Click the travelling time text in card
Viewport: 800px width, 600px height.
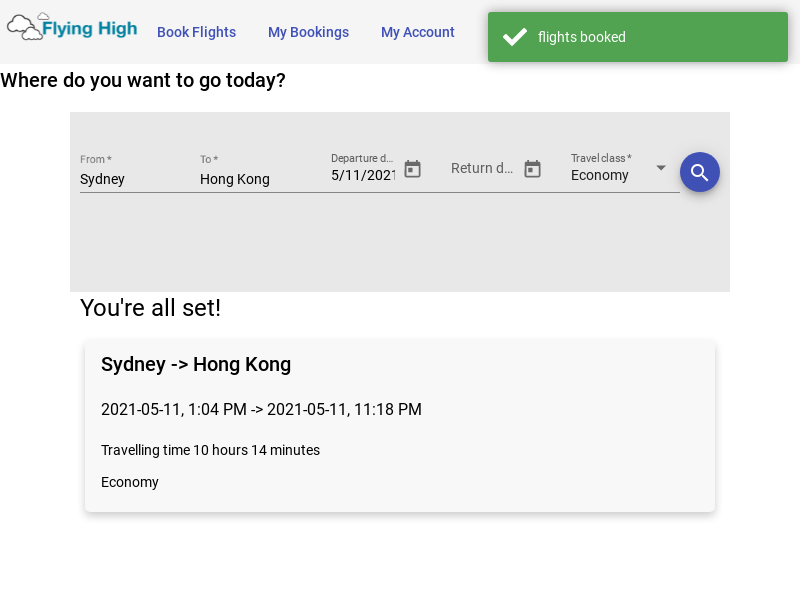[x=210, y=450]
